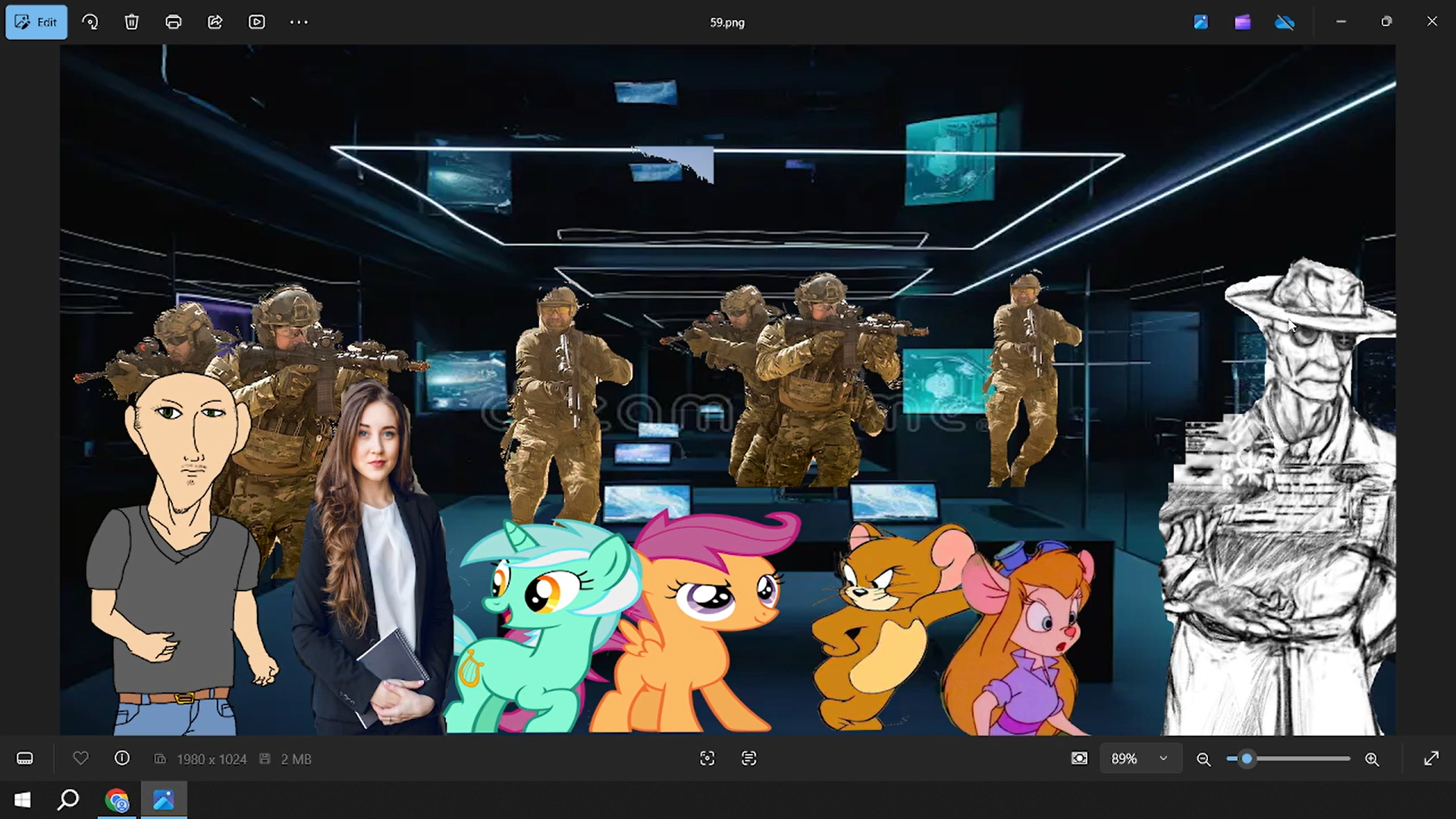Zoom out with the minus magnifier

(1203, 759)
